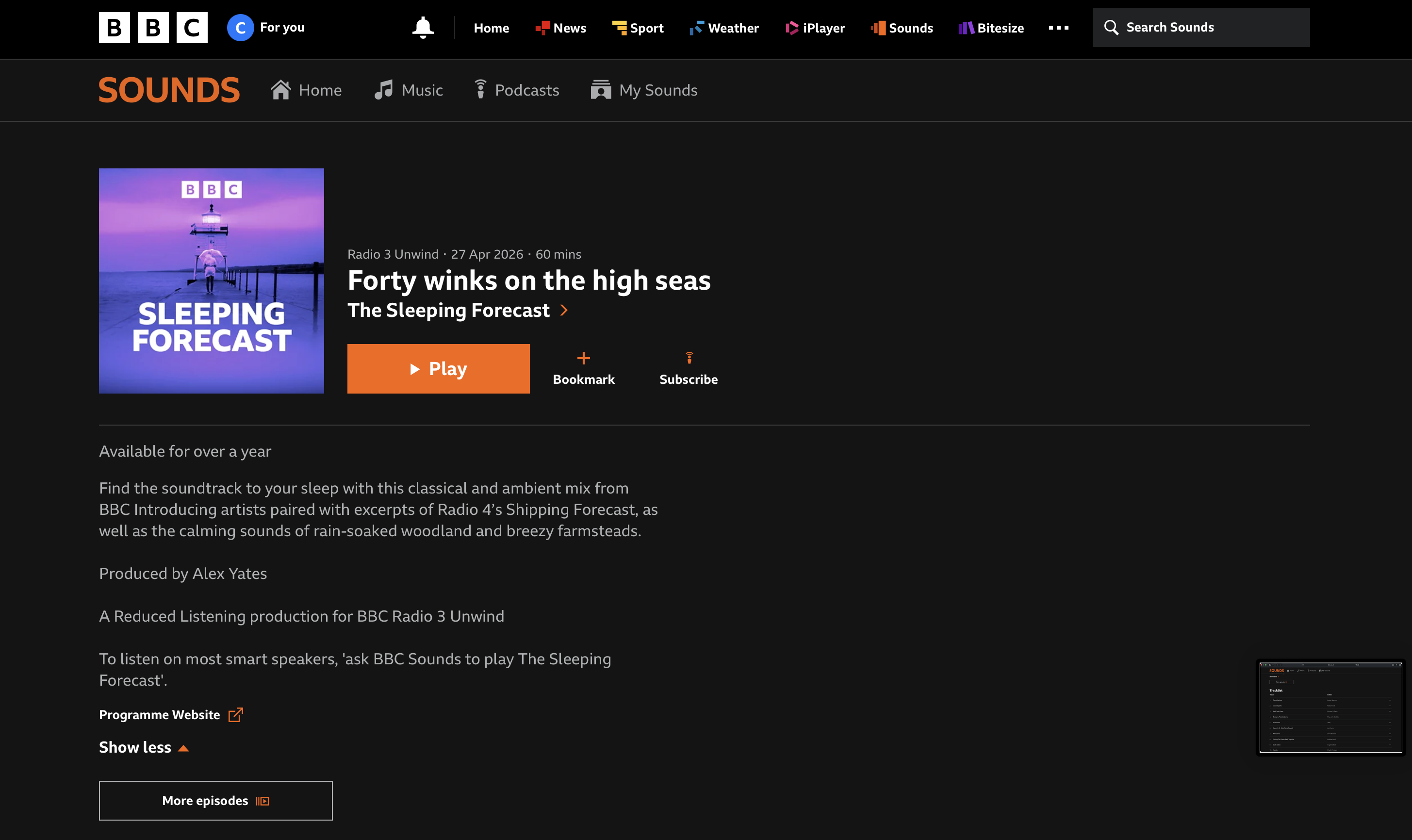Click the '27 Apr 2026' date text
The height and width of the screenshot is (840, 1412).
pos(487,254)
